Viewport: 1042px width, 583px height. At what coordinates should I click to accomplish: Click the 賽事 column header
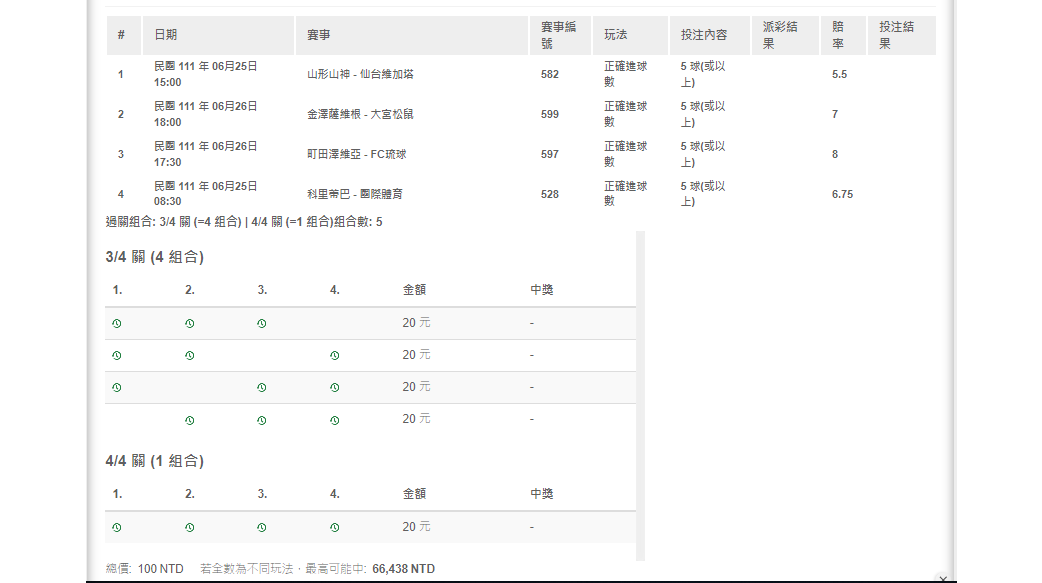(x=411, y=35)
